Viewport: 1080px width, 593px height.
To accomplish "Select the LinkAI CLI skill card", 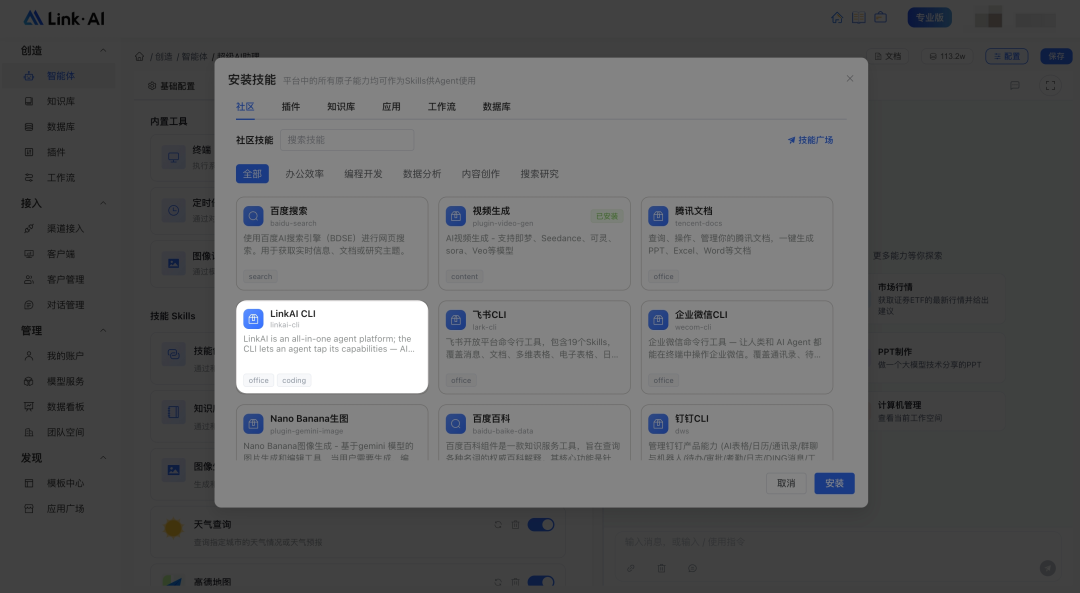I will (x=332, y=346).
